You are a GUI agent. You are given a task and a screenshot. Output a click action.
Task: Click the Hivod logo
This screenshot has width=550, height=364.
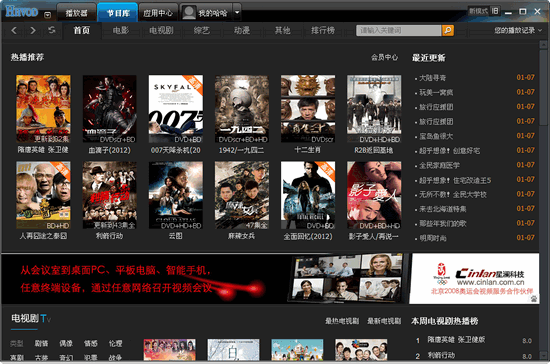pos(22,12)
